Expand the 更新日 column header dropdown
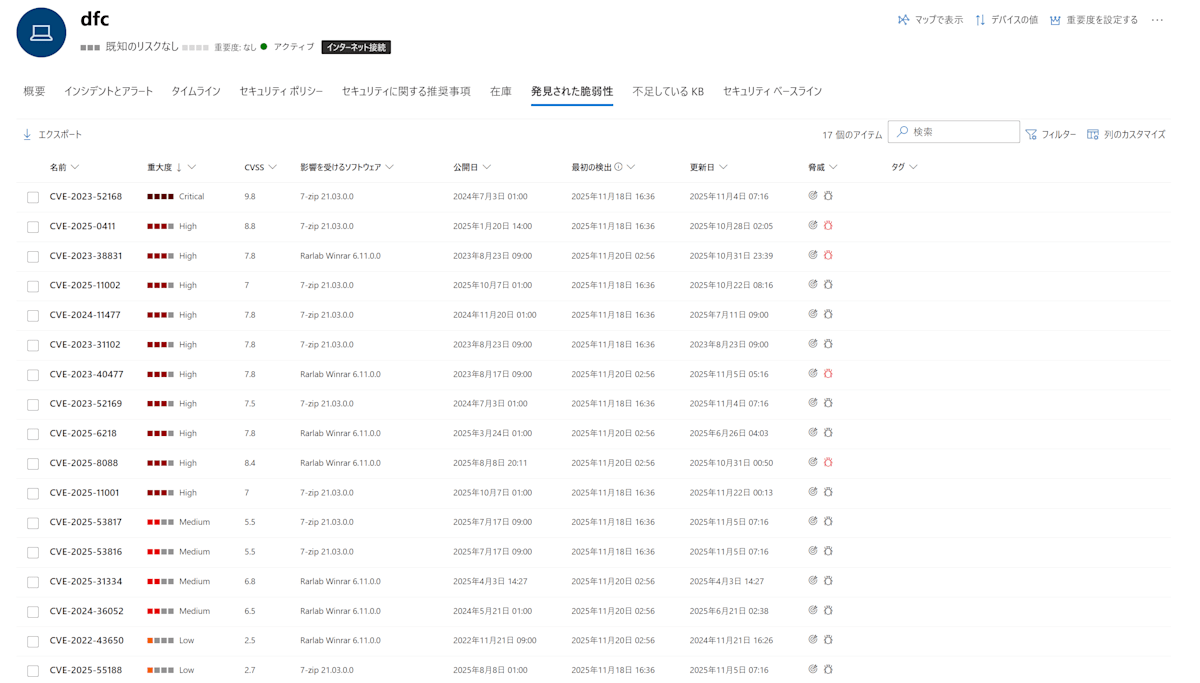 tap(723, 167)
